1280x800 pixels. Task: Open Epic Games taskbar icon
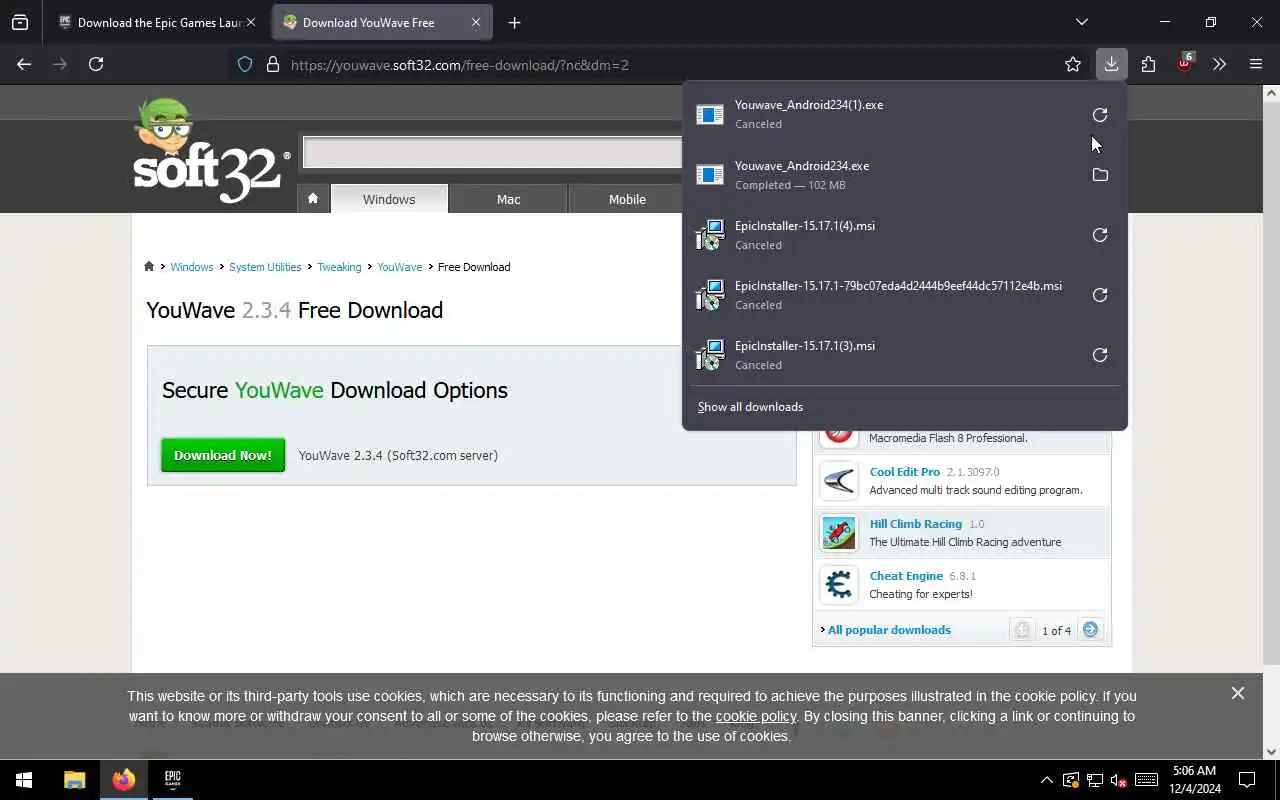tap(173, 780)
